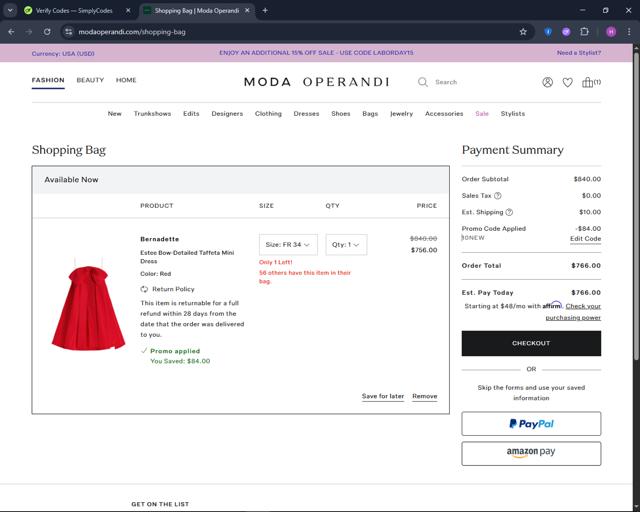Open the wishlist heart icon
640x512 pixels.
567,82
